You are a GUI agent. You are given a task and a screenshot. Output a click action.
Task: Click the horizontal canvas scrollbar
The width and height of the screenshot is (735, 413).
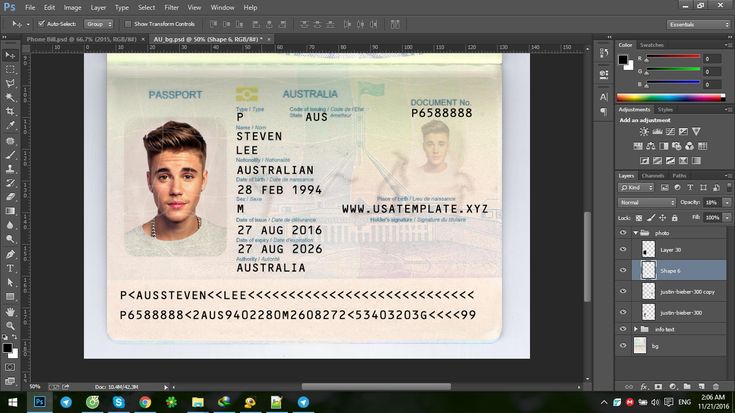point(376,387)
